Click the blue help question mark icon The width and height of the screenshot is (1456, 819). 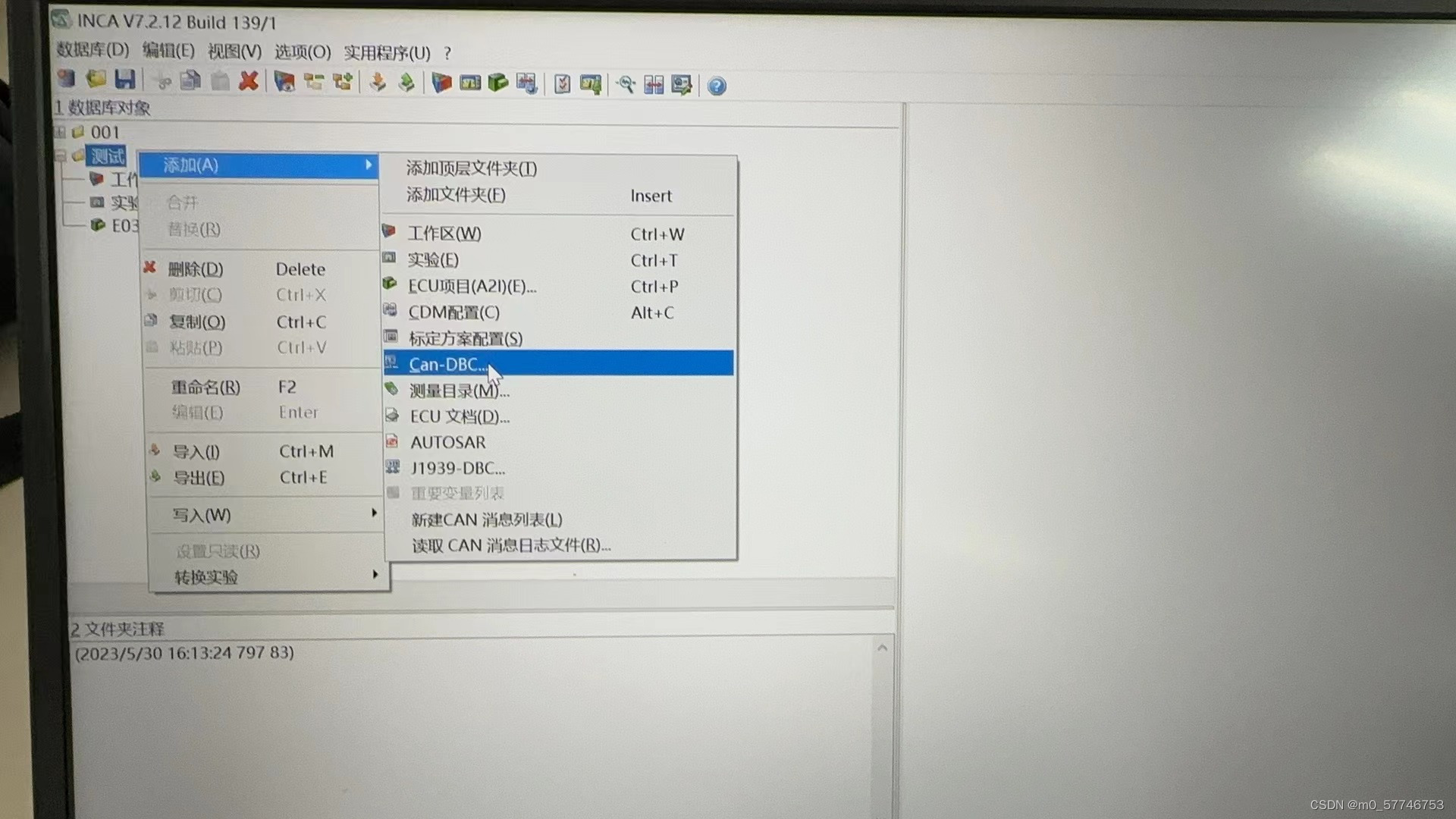point(716,86)
